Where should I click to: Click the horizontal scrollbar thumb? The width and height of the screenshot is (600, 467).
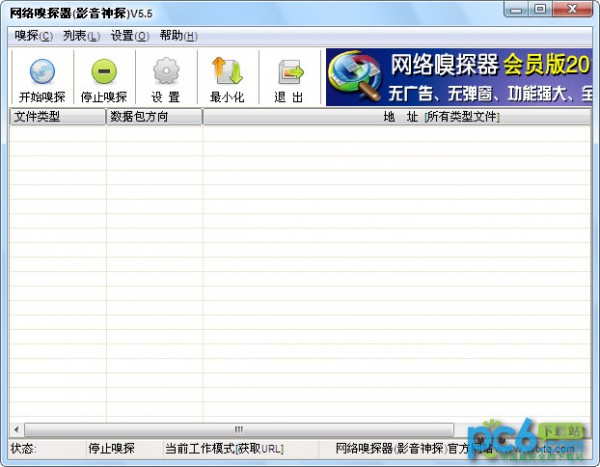(239, 429)
